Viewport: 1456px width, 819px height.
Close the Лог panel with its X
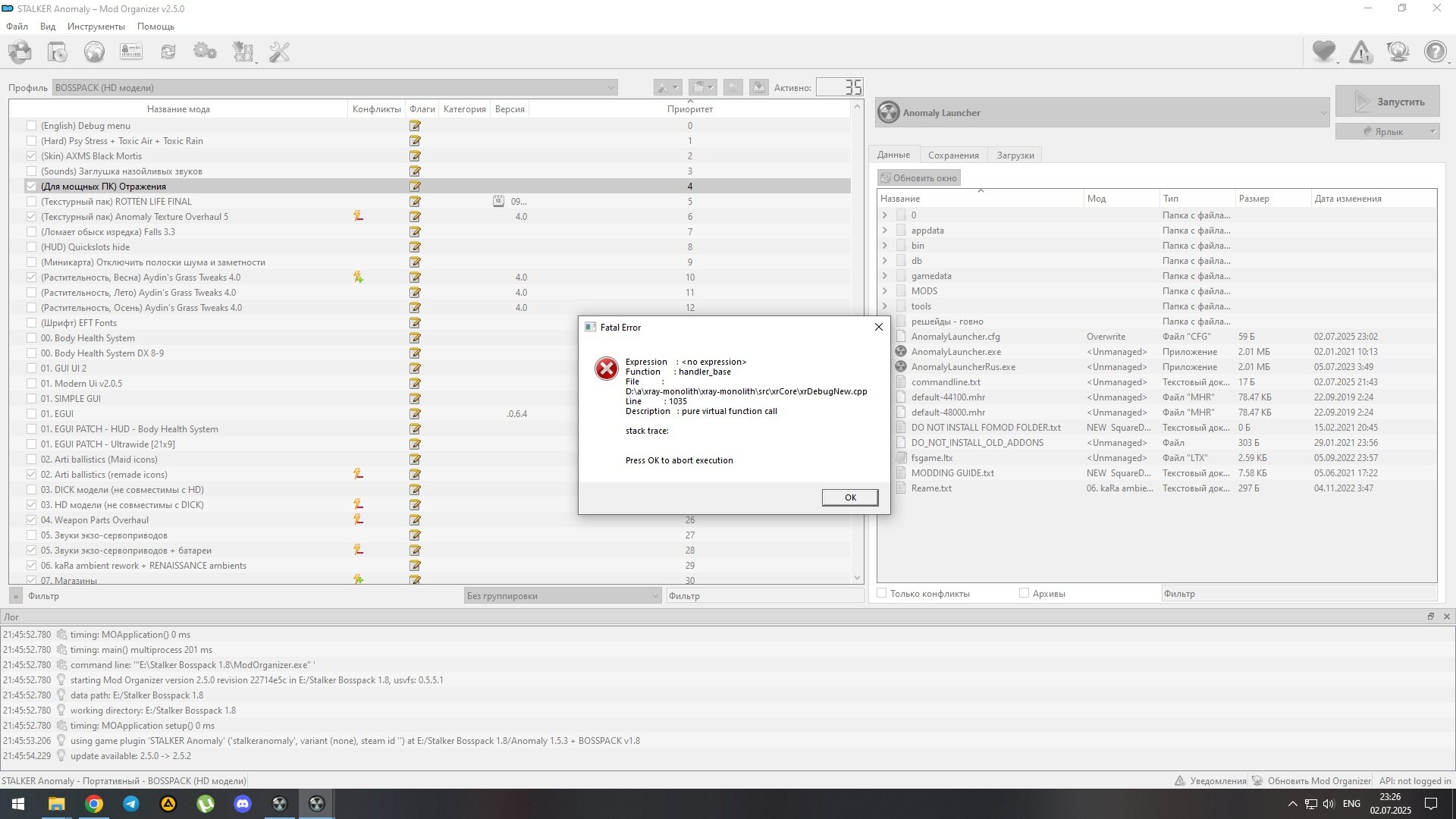(x=1446, y=617)
